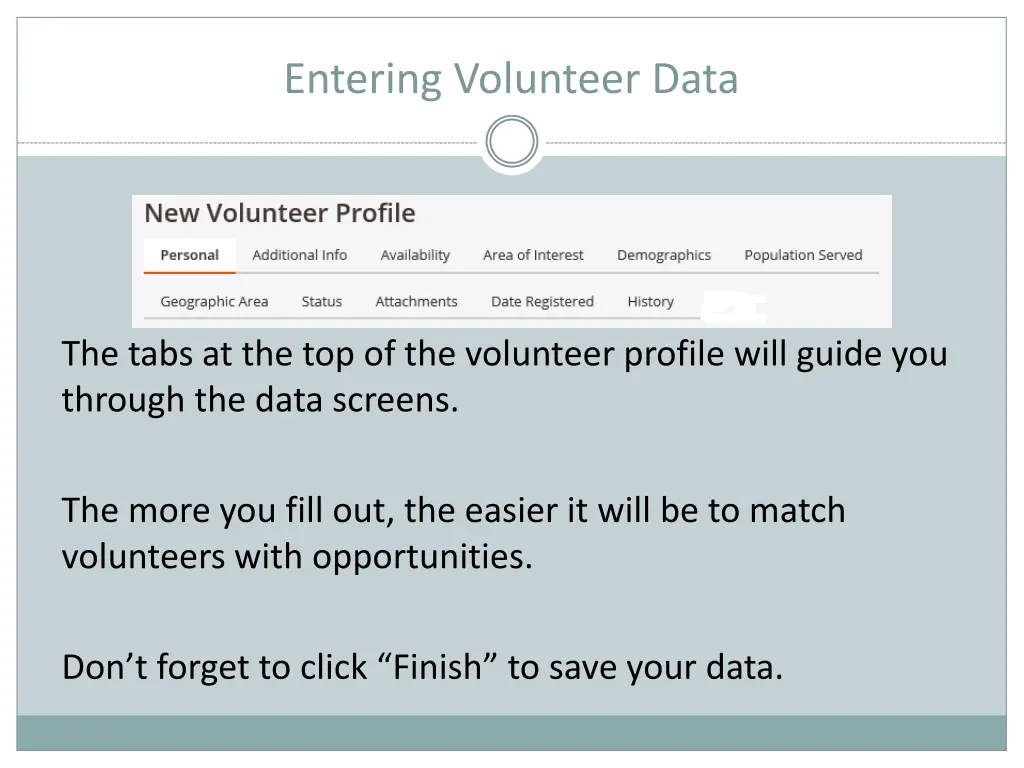Open the History tab
This screenshot has height=768, width=1024.
(x=650, y=302)
